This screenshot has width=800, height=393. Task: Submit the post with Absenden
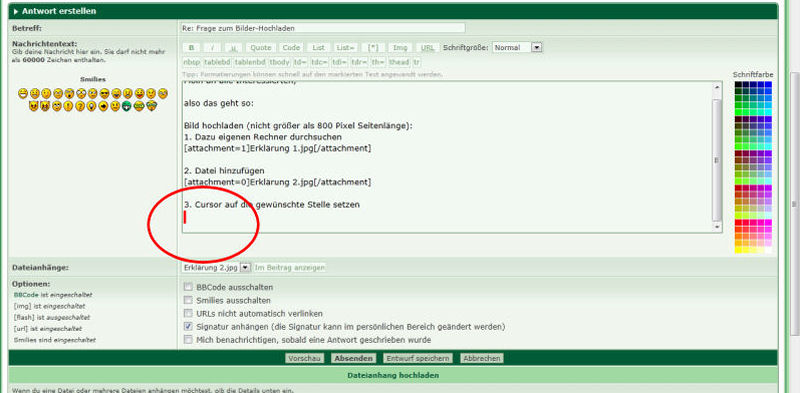353,358
